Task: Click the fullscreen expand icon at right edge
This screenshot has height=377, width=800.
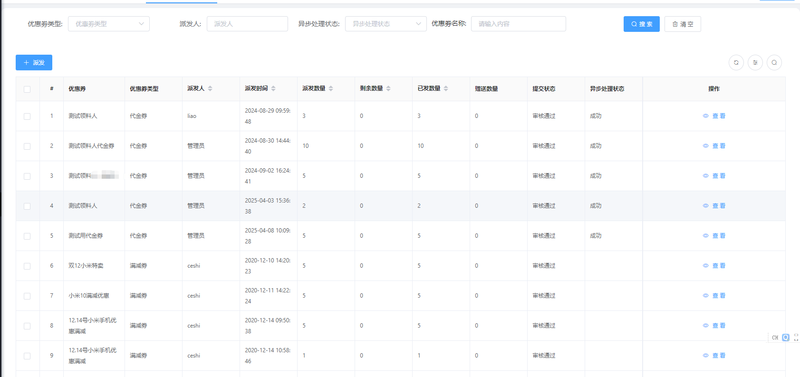Action: pyautogui.click(x=796, y=337)
